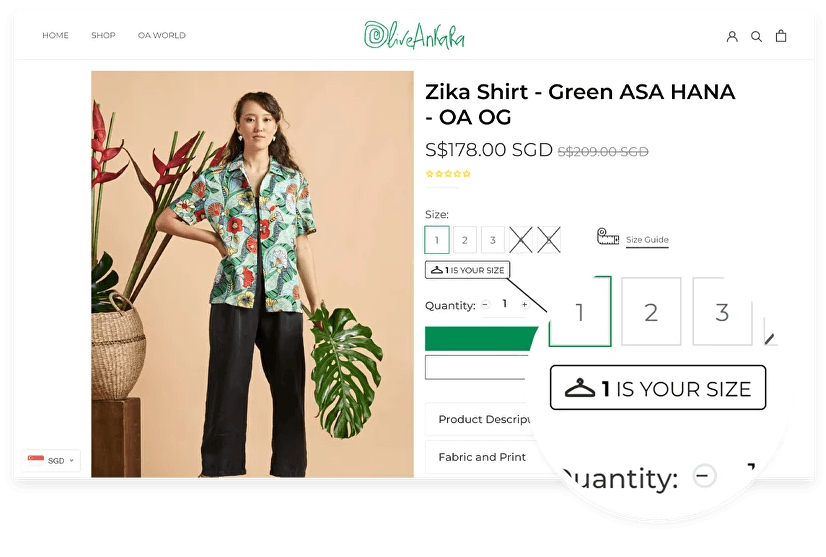The height and width of the screenshot is (557, 826).
Task: Select size 3 option
Action: [493, 240]
